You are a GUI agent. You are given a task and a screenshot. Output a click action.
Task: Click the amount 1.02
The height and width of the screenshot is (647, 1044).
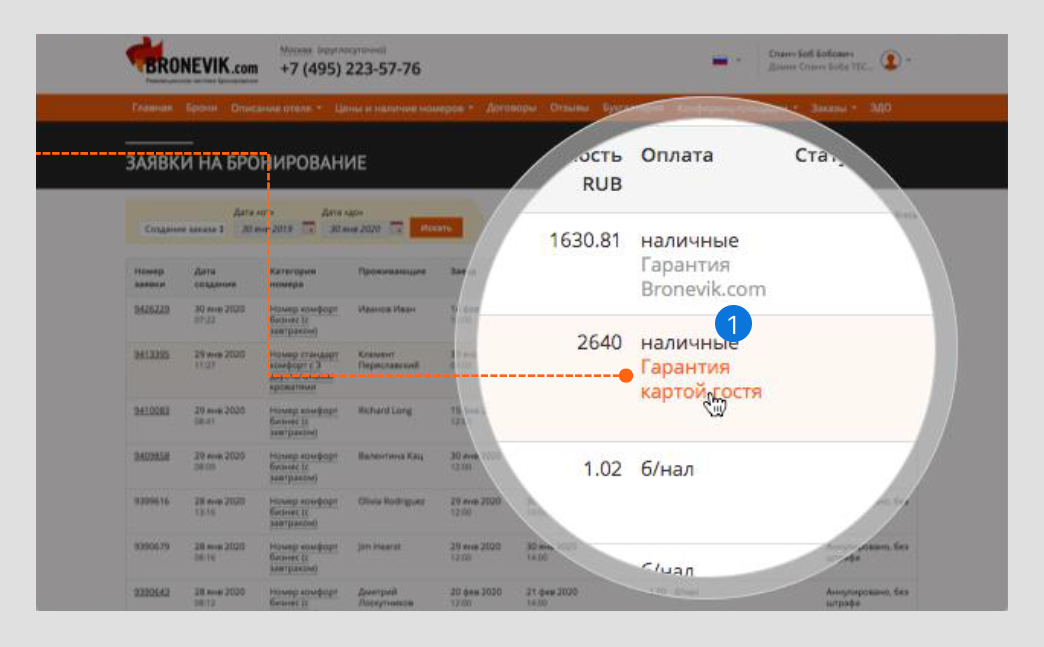[x=603, y=469]
